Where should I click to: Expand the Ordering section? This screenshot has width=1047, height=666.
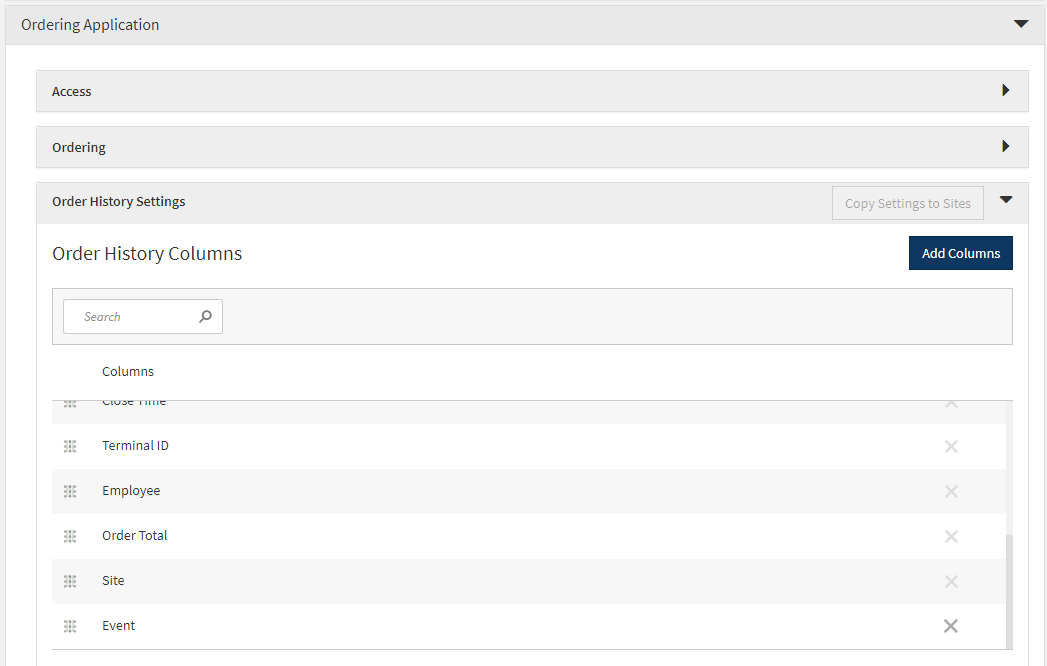pos(1006,146)
